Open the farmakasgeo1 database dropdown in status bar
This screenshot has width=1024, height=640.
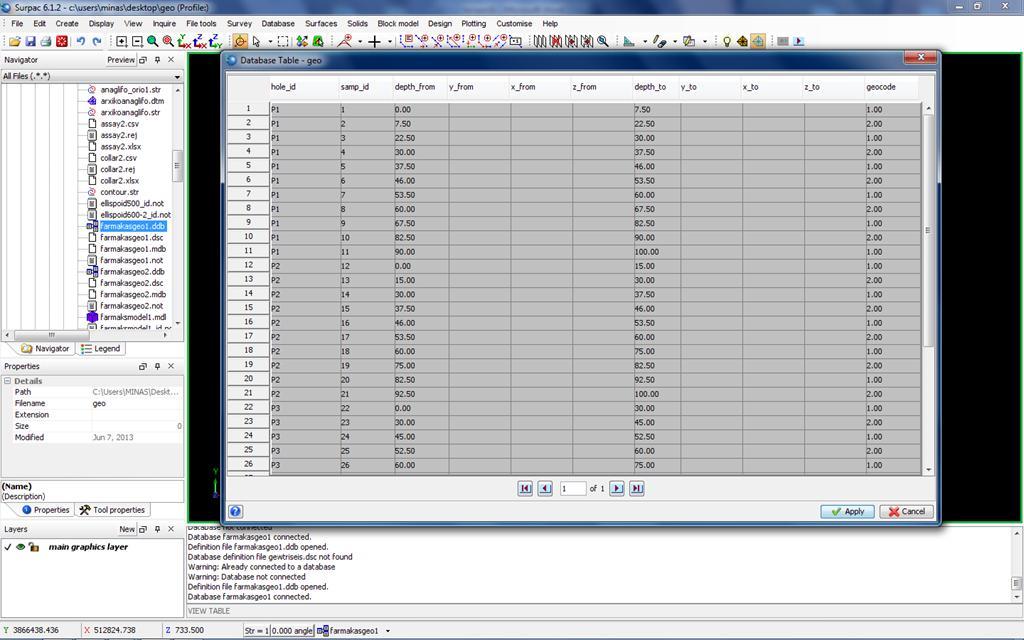[388, 631]
